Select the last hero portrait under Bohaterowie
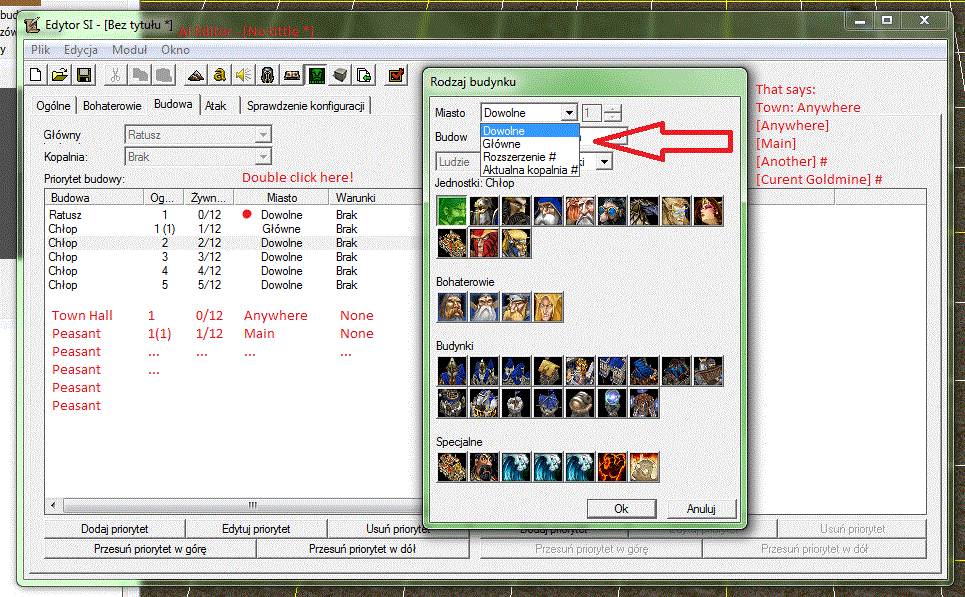The width and height of the screenshot is (965, 597). [x=548, y=307]
